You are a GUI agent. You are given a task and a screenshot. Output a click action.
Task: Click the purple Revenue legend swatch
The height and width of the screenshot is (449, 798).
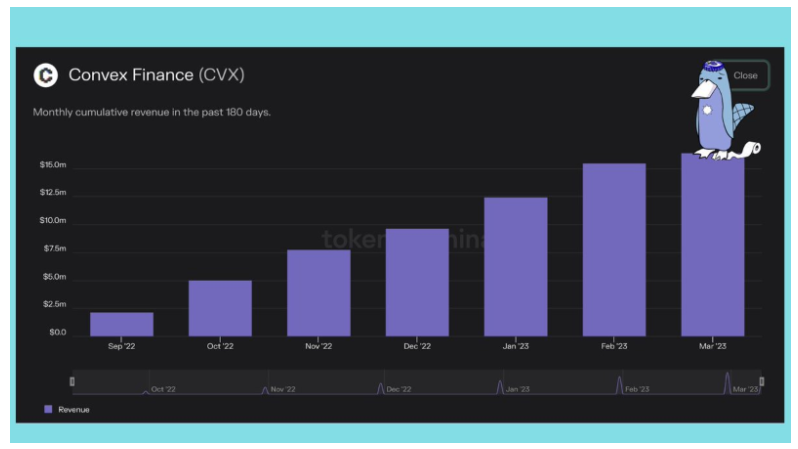[x=48, y=409]
